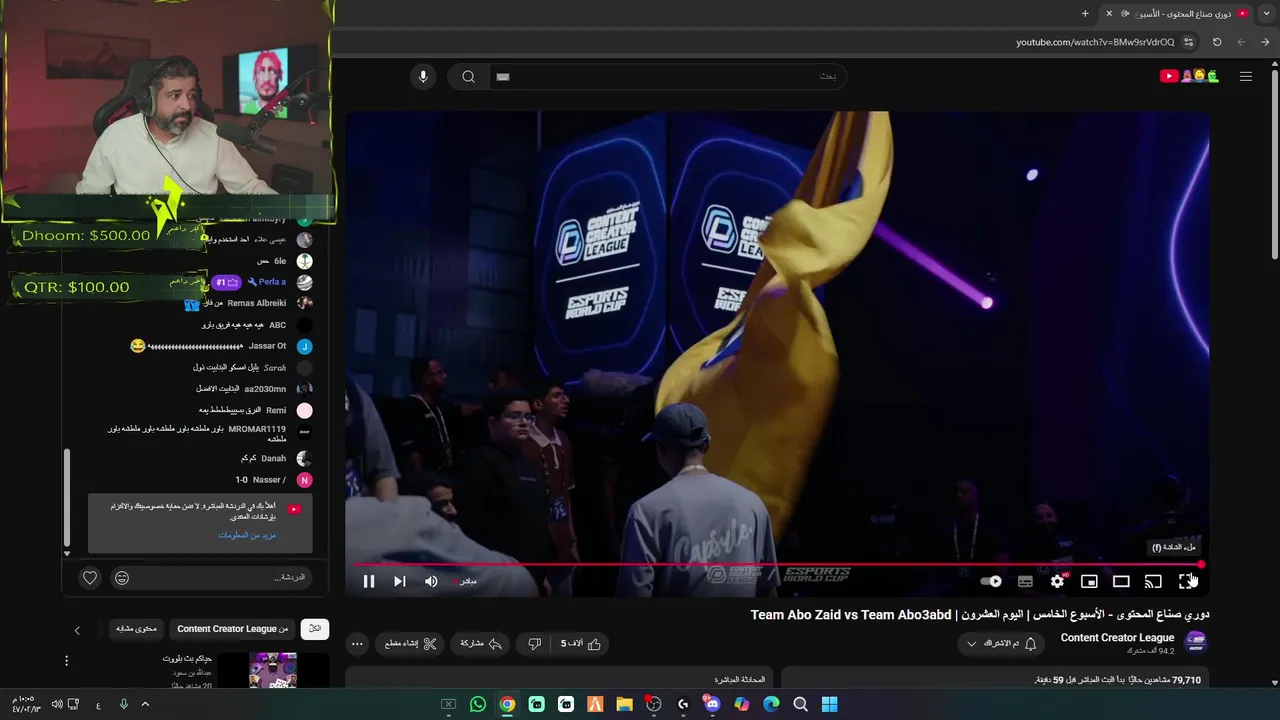Open the tab search dropdown arrow
This screenshot has width=1280, height=720.
pyautogui.click(x=1265, y=13)
